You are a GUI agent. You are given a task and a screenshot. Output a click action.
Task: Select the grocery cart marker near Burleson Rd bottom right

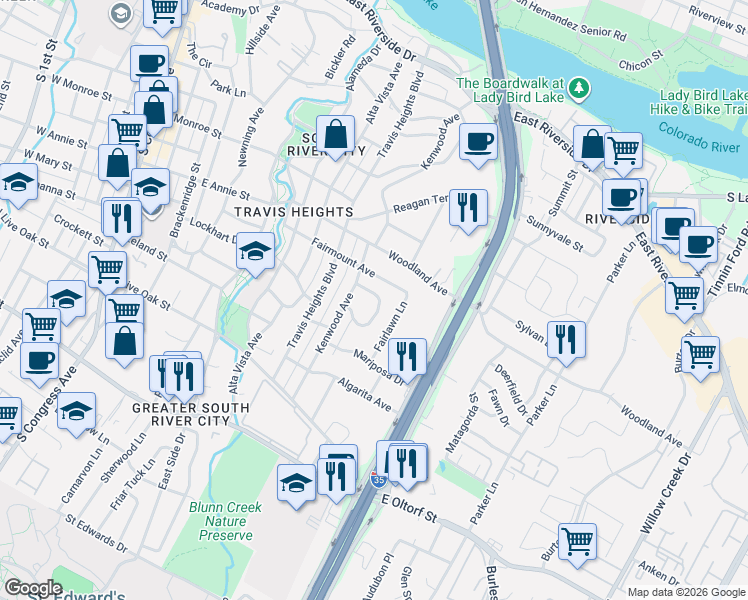coord(577,543)
